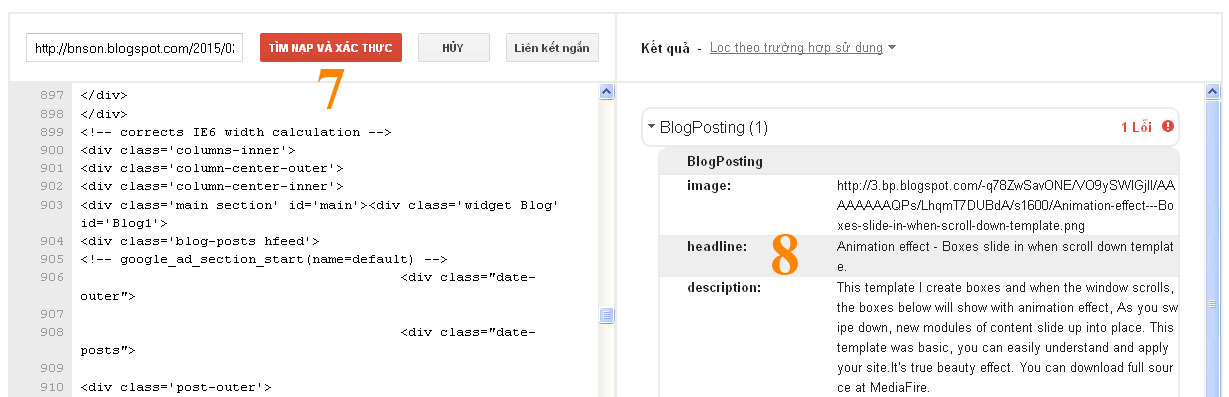Click the TÌM NẠP VÀ XÁC THỰC button

[x=331, y=48]
